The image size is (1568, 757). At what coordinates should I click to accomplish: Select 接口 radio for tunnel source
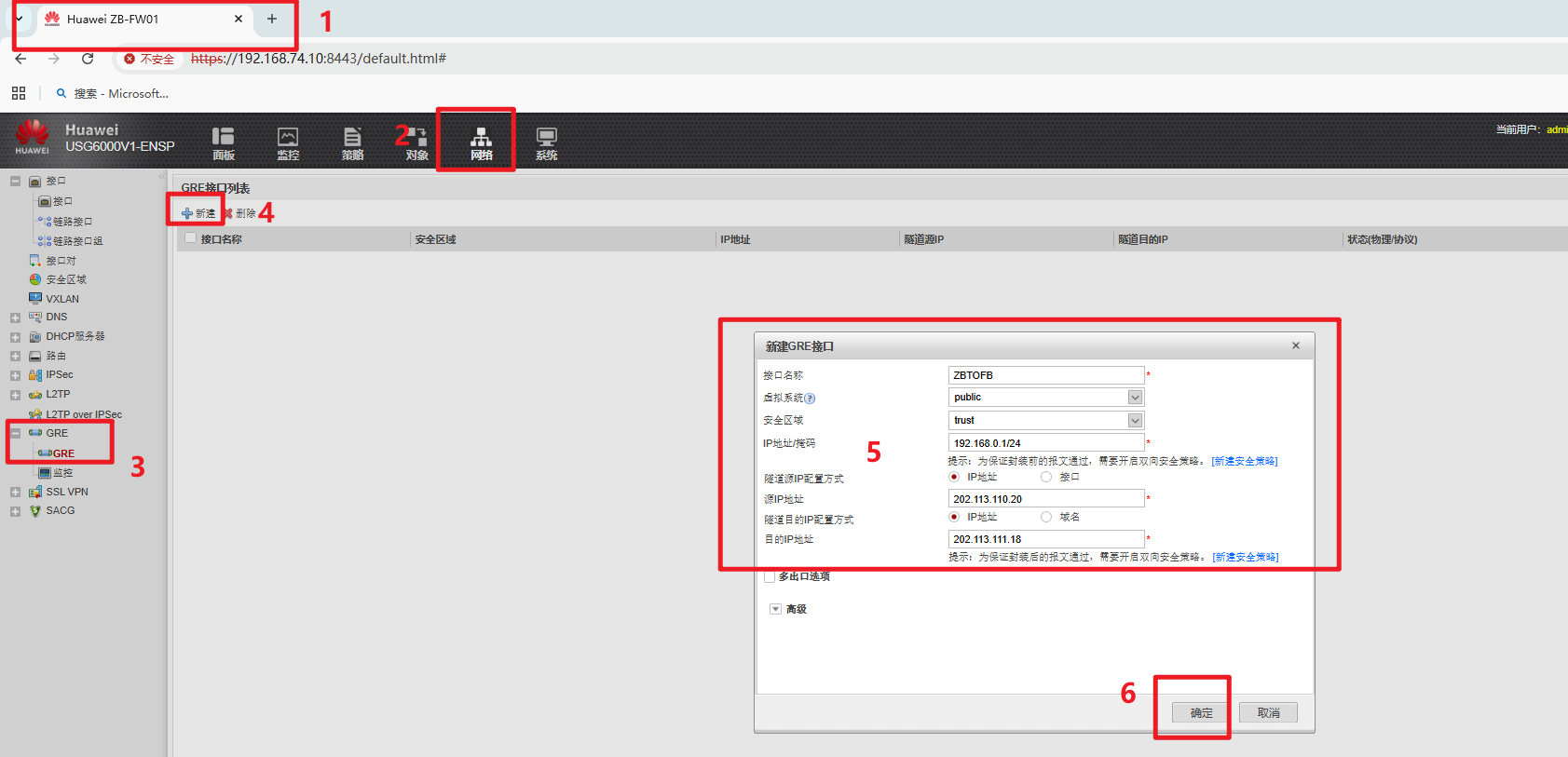[x=1046, y=477]
